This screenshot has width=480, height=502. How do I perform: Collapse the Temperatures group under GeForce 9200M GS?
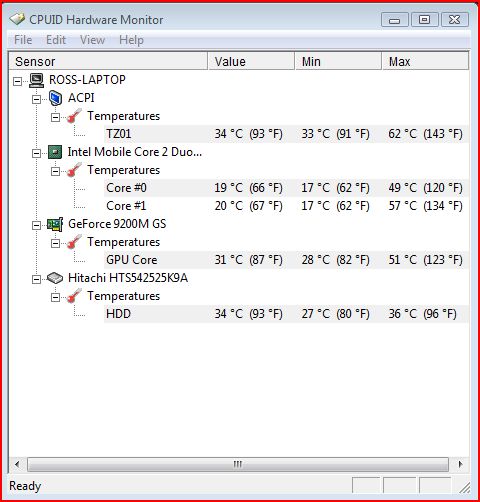tap(55, 243)
